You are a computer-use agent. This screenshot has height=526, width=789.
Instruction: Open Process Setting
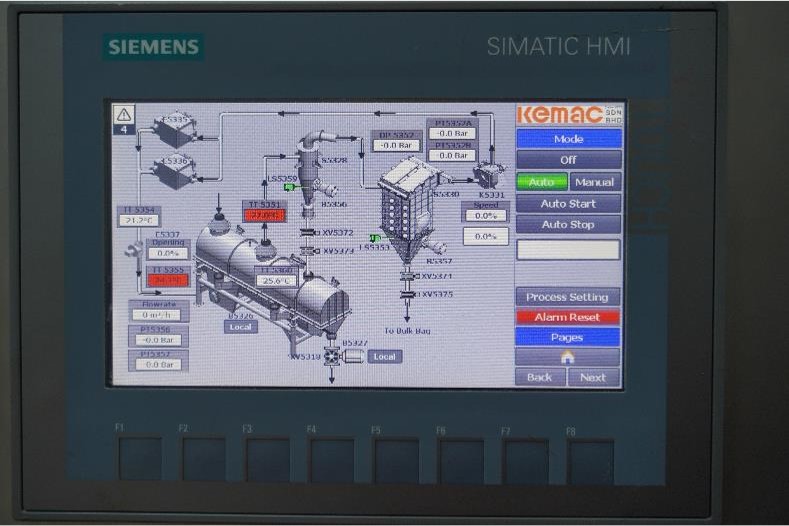click(567, 297)
